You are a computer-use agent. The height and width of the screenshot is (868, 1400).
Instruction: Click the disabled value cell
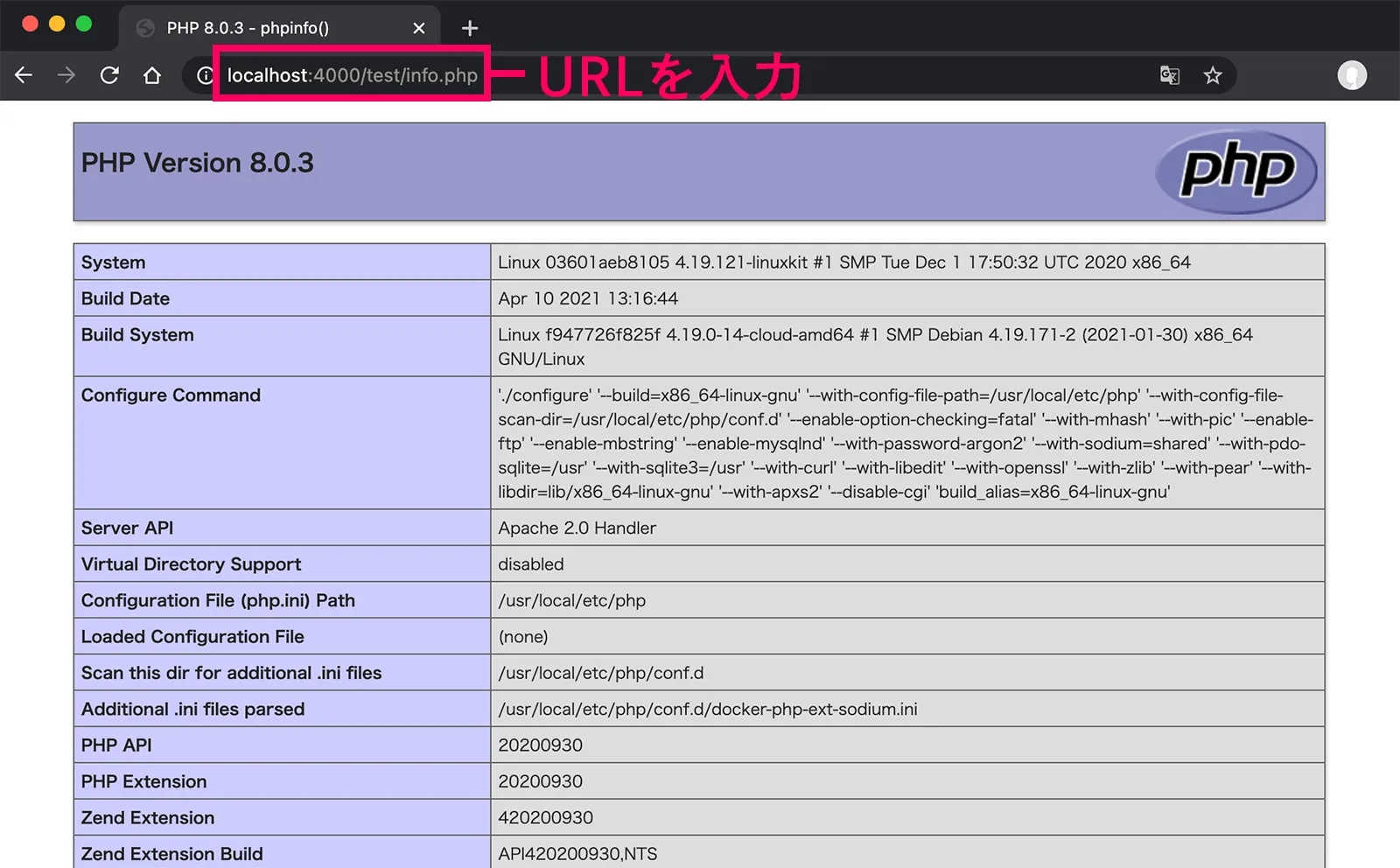pos(907,564)
